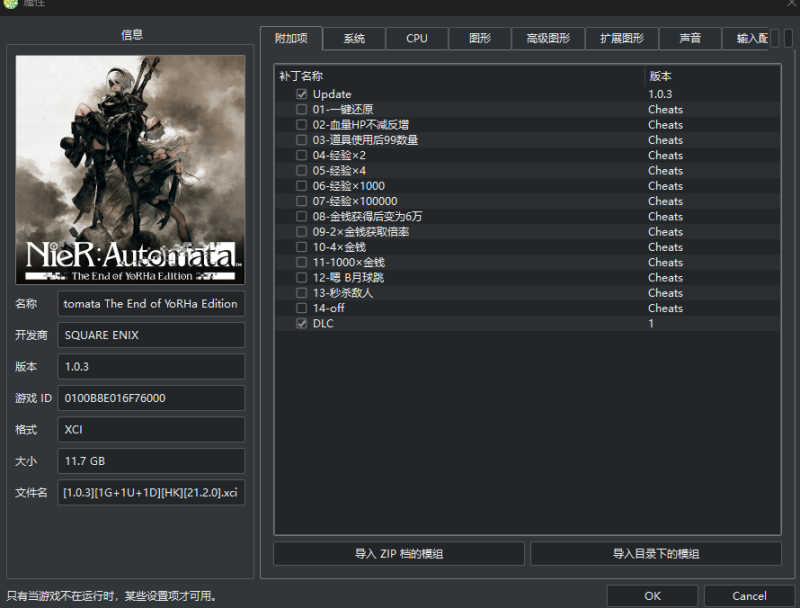Open the 声音 tab
This screenshot has height=608, width=800.
click(x=690, y=38)
